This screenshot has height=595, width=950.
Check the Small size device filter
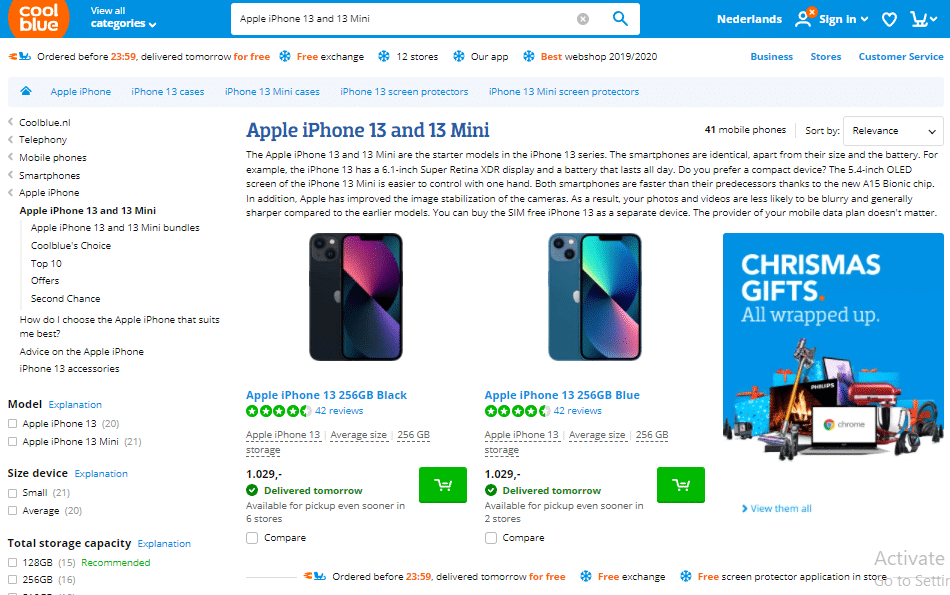[x=13, y=493]
